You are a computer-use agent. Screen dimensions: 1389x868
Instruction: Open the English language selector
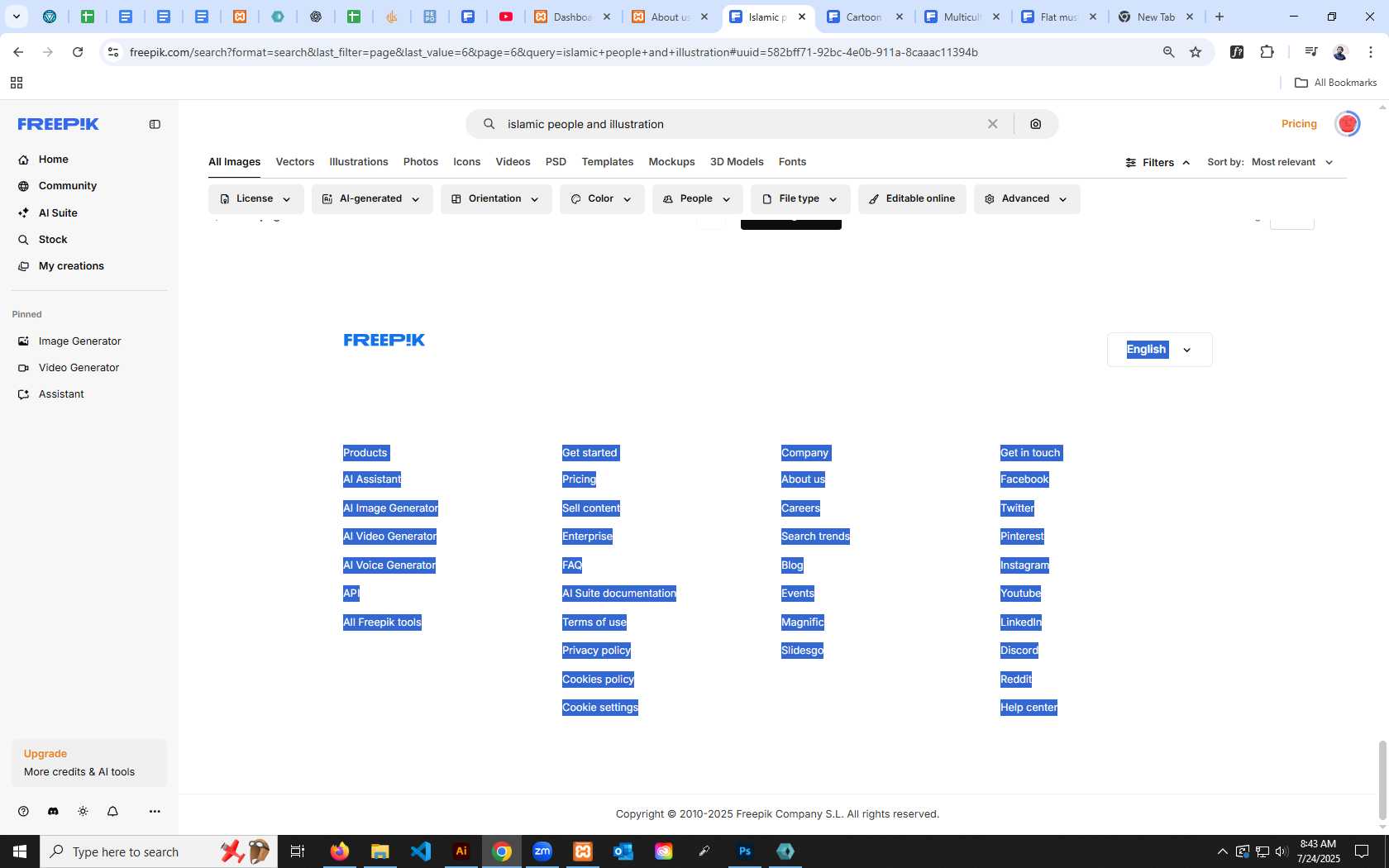[1159, 350]
